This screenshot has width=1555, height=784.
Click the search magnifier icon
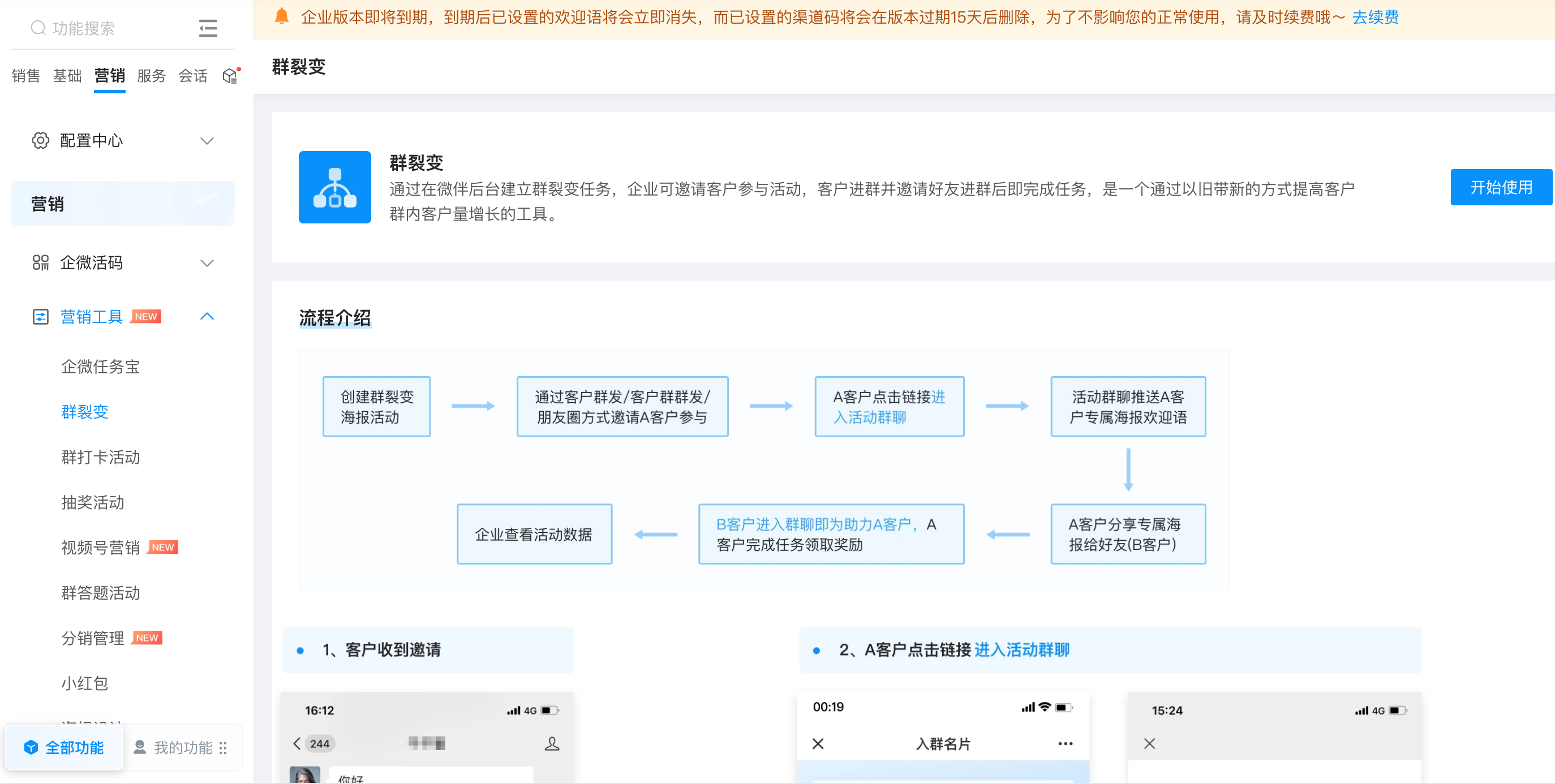click(38, 28)
